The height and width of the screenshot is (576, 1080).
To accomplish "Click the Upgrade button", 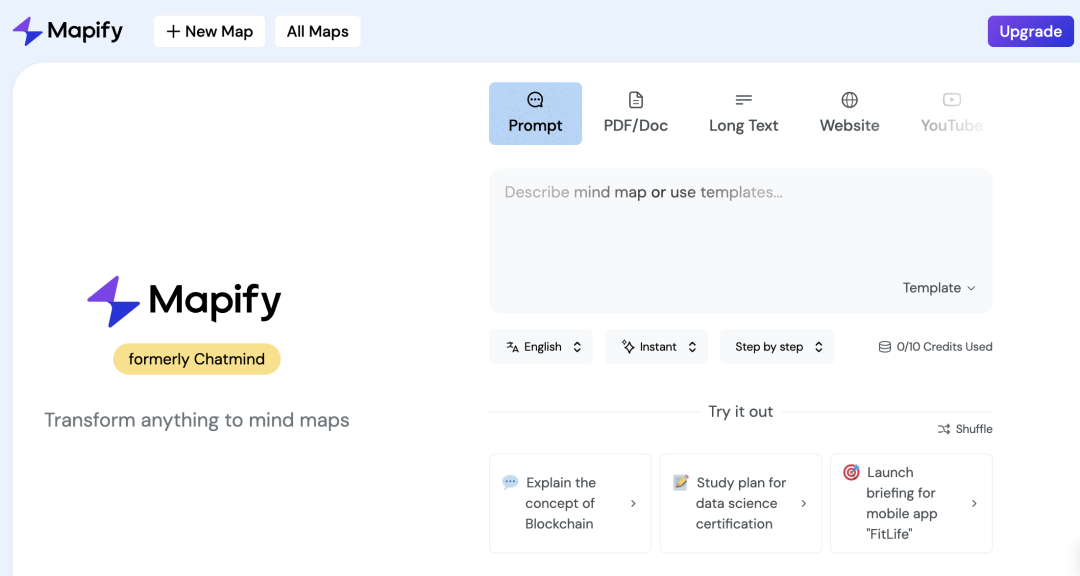I will 1030,32.
